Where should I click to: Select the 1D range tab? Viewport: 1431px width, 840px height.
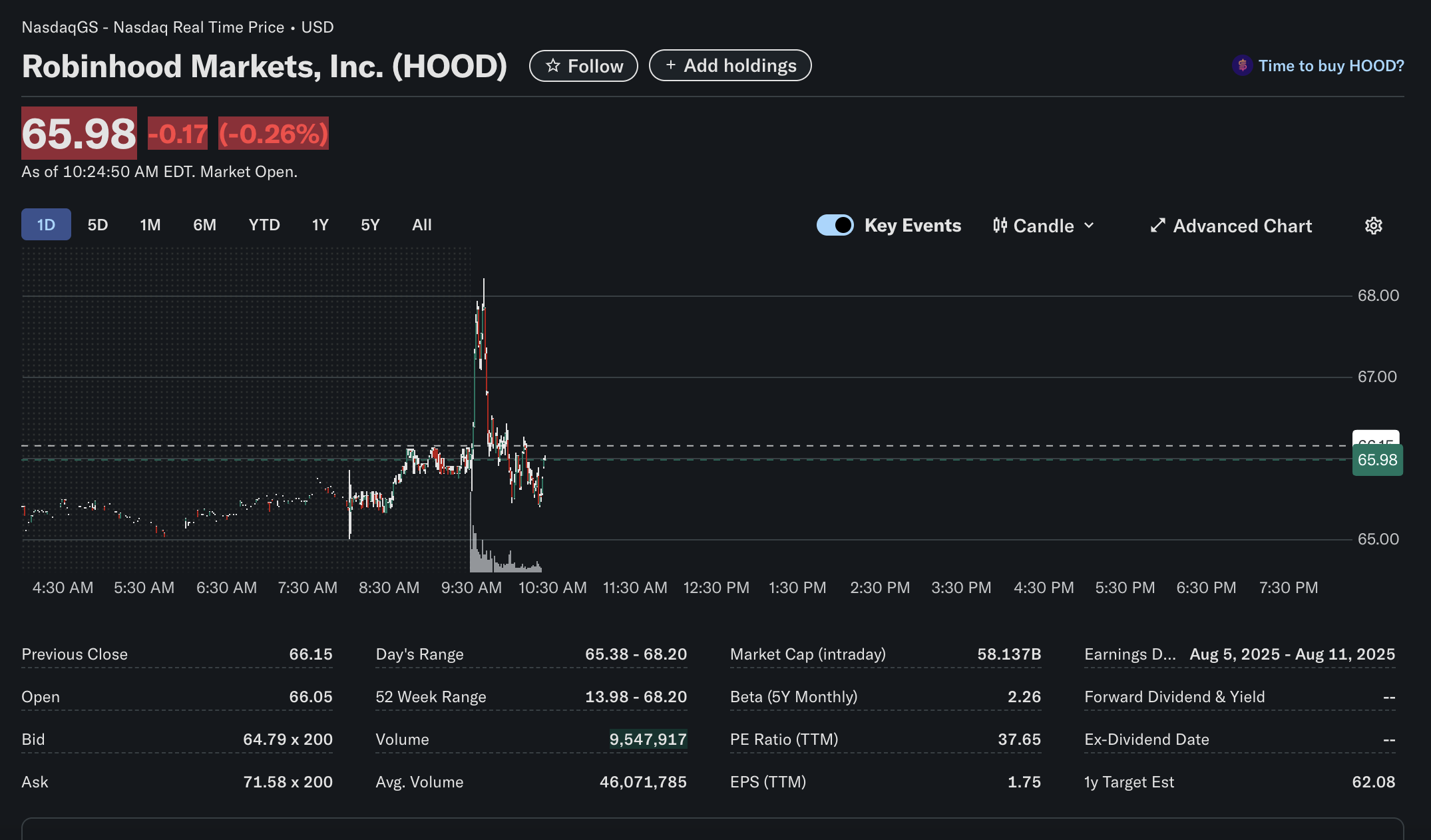[46, 225]
